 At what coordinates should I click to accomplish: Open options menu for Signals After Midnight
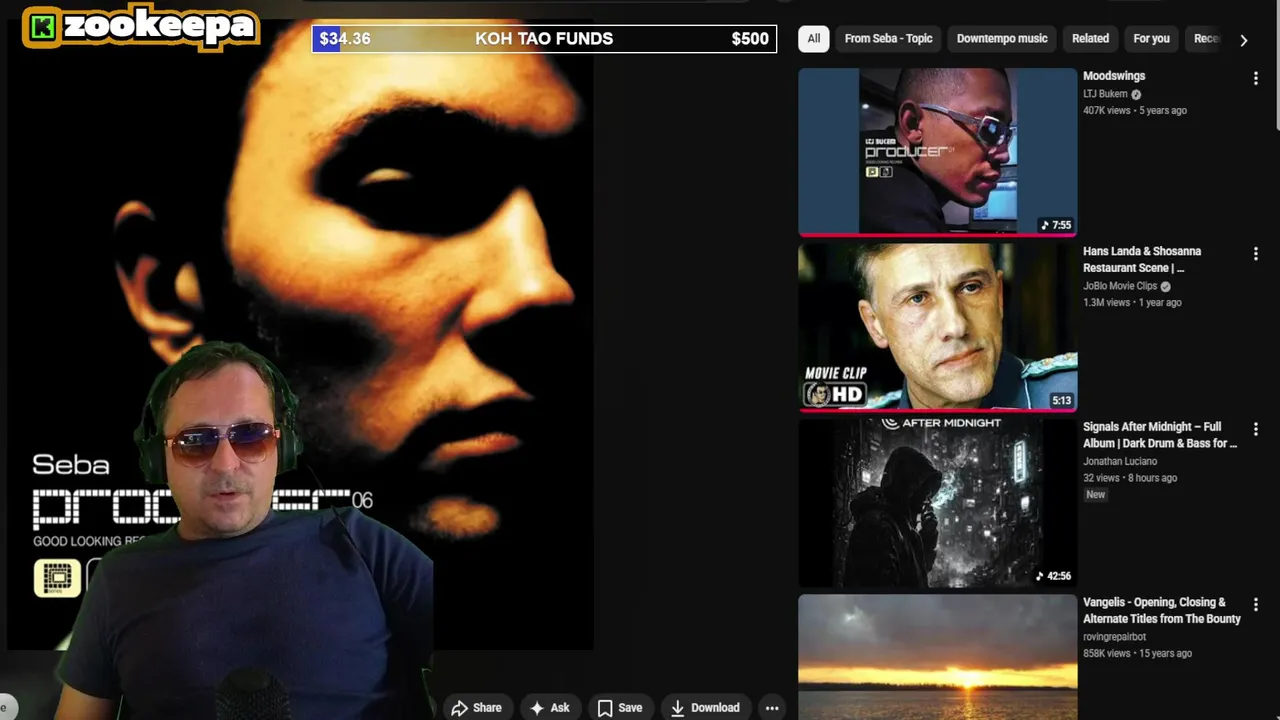click(1256, 429)
